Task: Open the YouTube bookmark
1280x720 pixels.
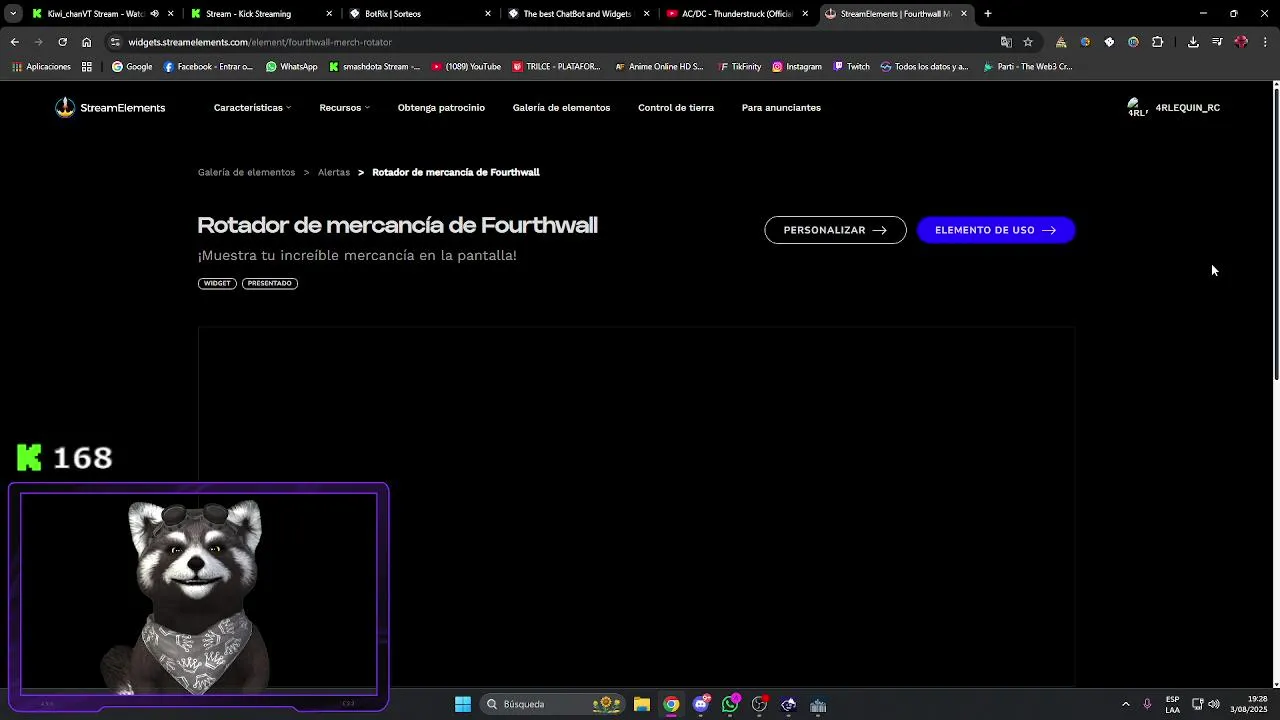Action: click(x=466, y=67)
